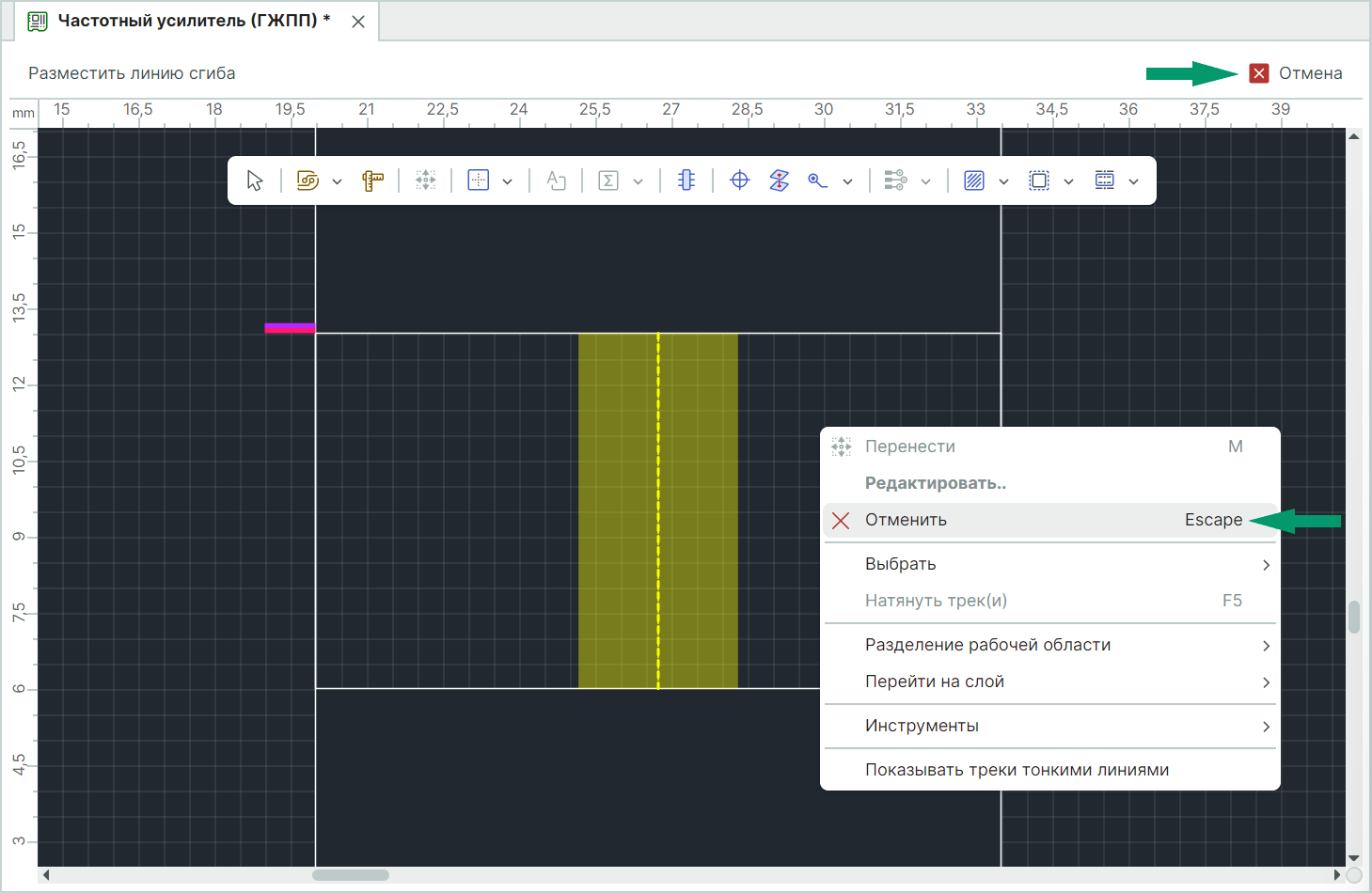Click the track routing tool icon
This screenshot has height=893, width=1372.
308,180
